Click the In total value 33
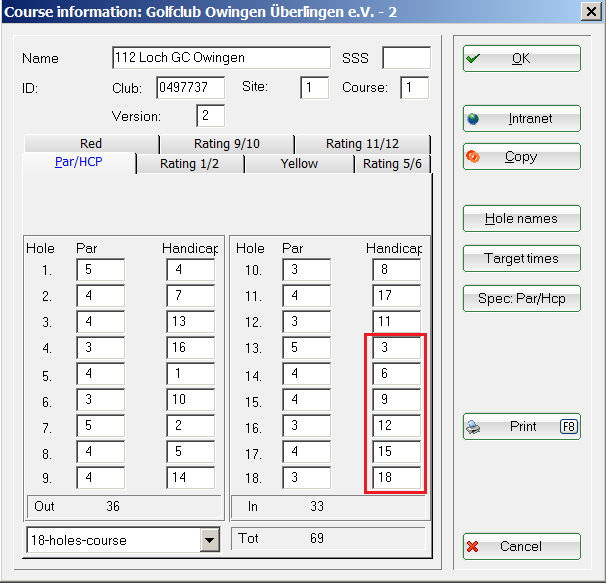Screen dimensions: 606x583 point(317,506)
